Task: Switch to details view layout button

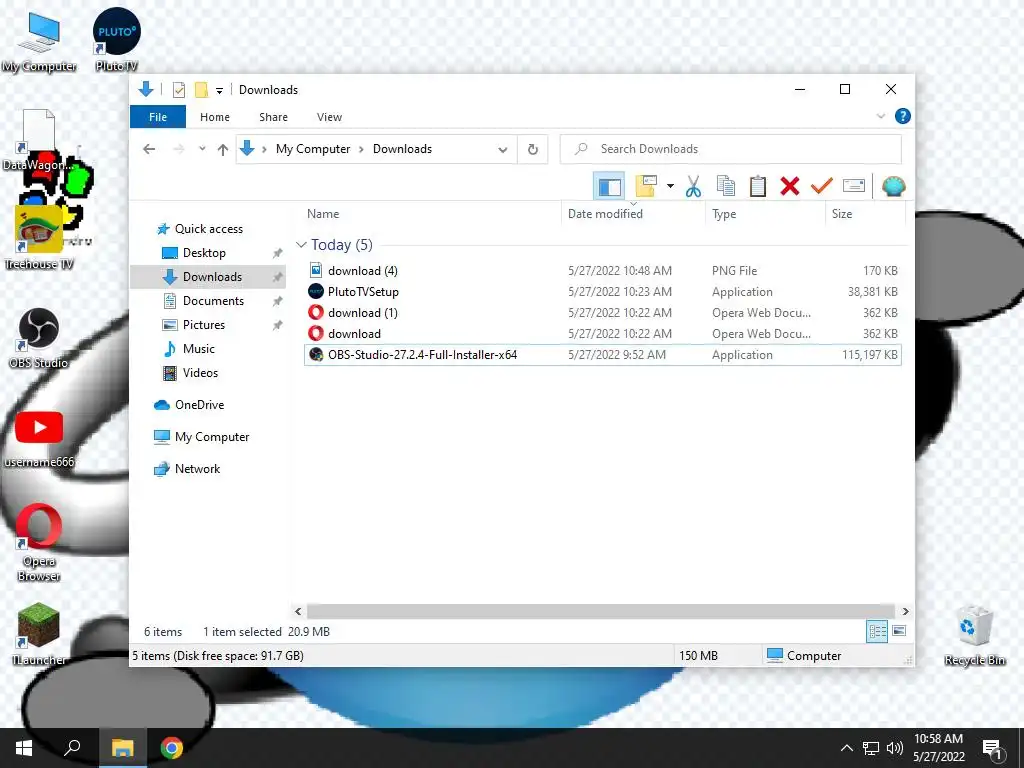Action: pyautogui.click(x=876, y=631)
